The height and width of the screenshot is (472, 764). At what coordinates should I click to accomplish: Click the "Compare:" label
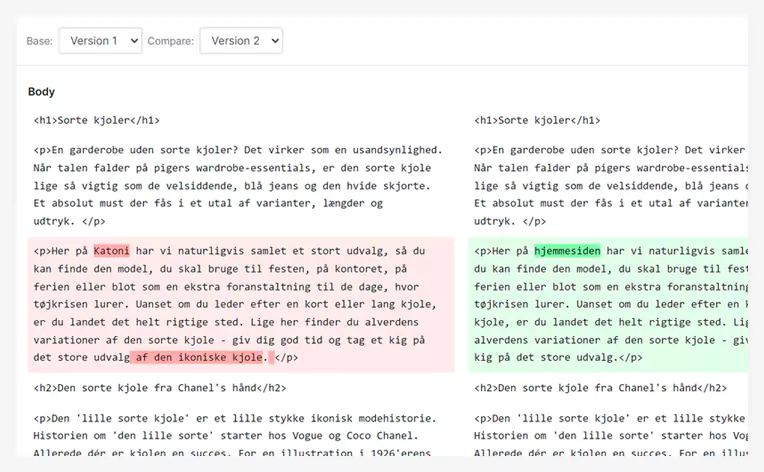170,41
